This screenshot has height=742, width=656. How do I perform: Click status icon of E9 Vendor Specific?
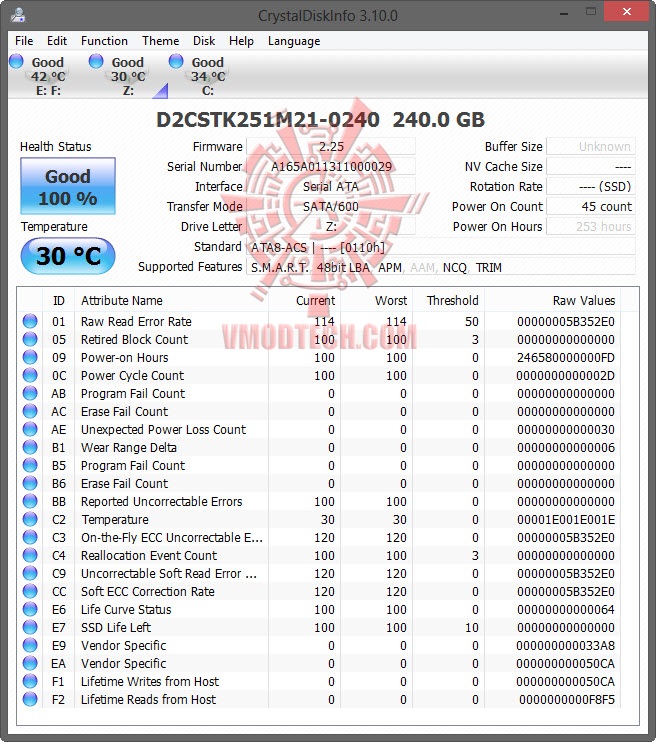pos(30,645)
